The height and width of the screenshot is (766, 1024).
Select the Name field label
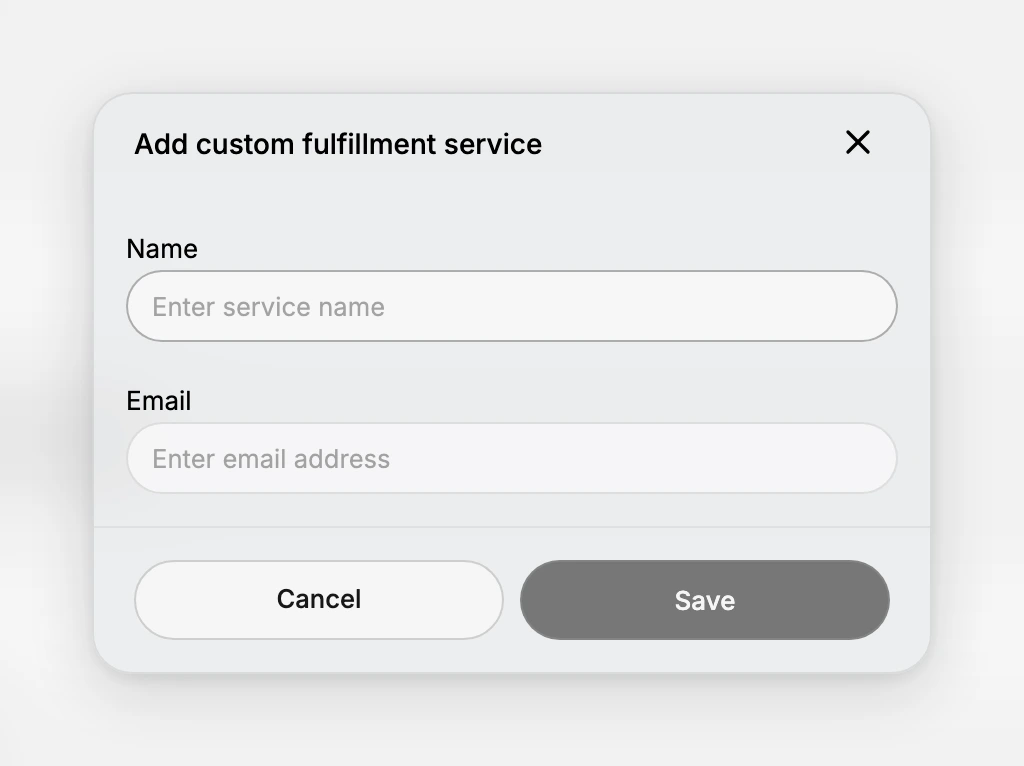pyautogui.click(x=162, y=249)
